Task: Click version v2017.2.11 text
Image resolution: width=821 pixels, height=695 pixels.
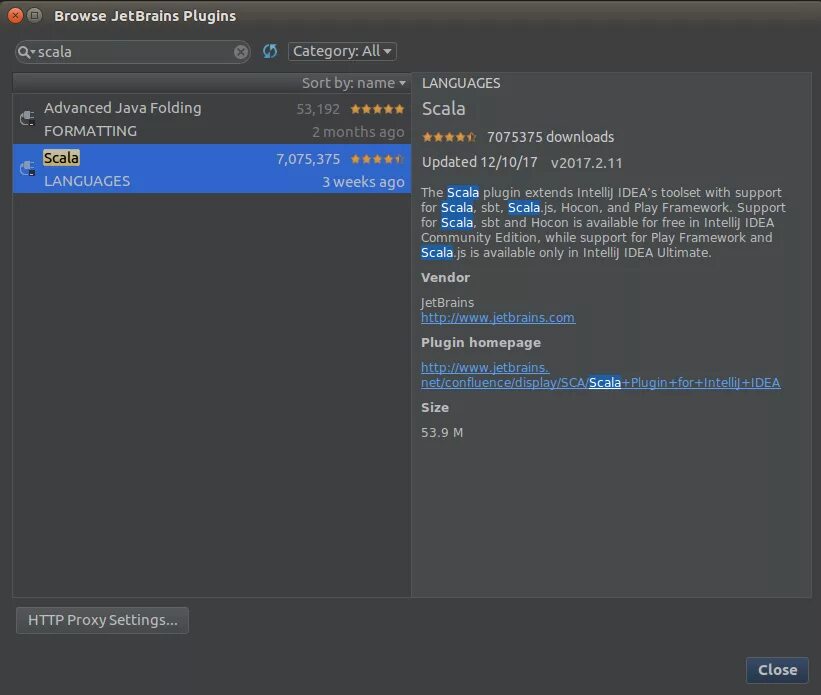Action: (x=586, y=163)
